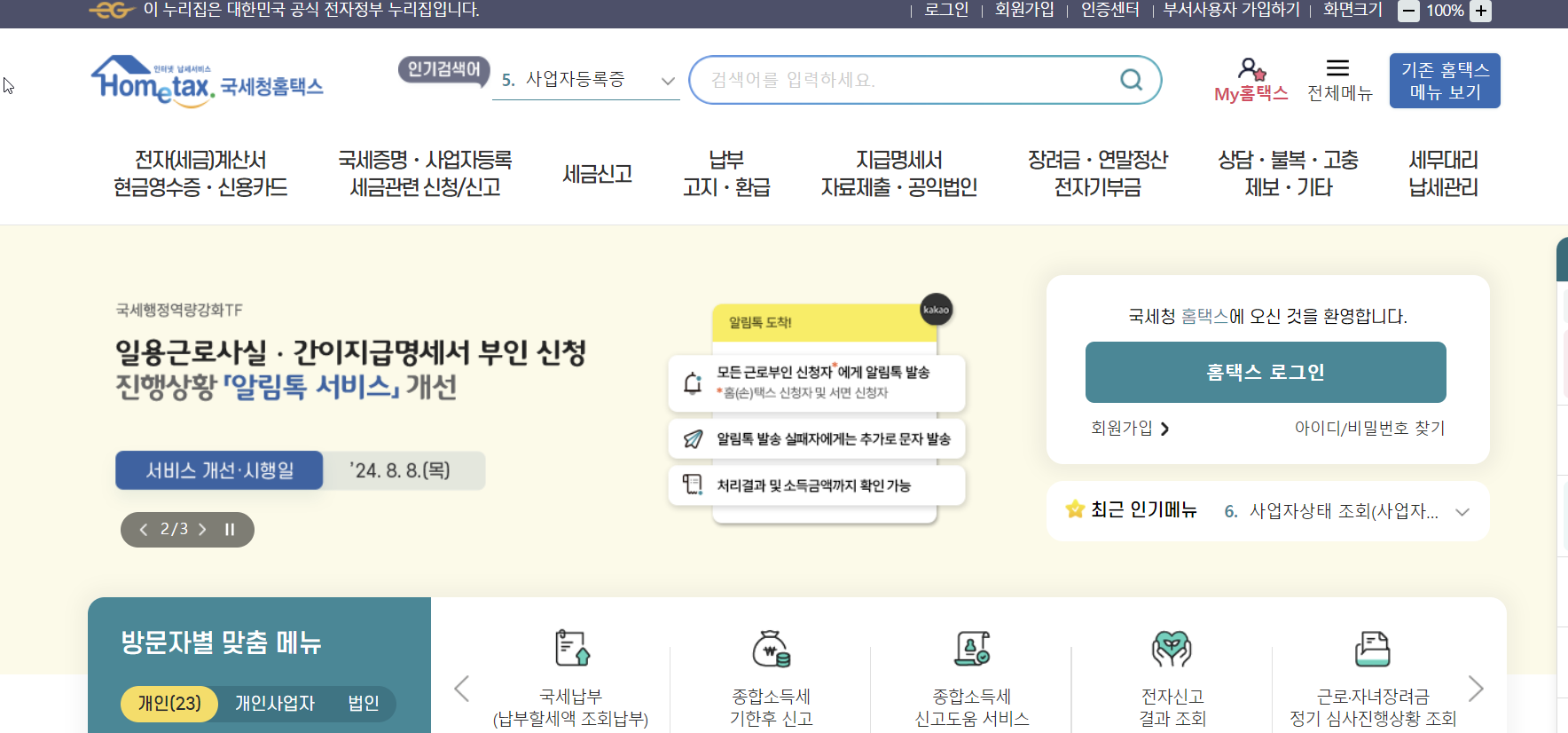Click 근로·자녀장려금 심사진행상황 icon
1568x733 pixels.
[1372, 649]
